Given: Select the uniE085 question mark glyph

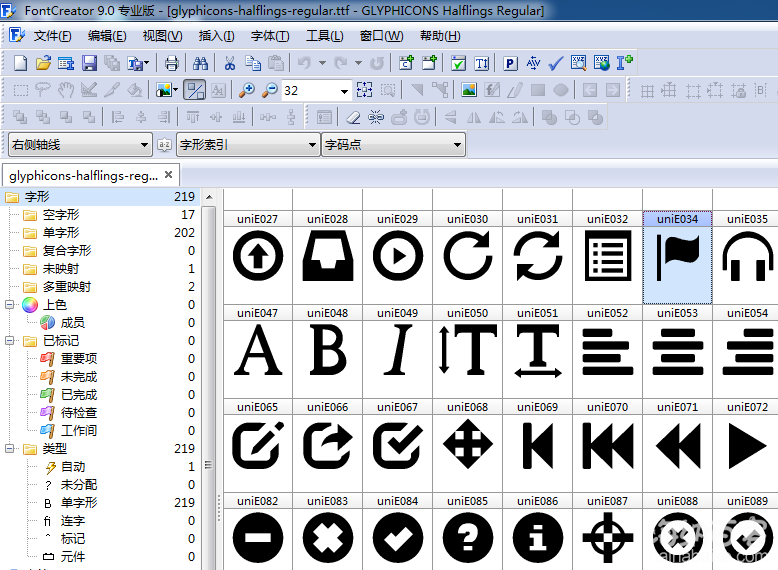Looking at the screenshot, I should click(467, 532).
